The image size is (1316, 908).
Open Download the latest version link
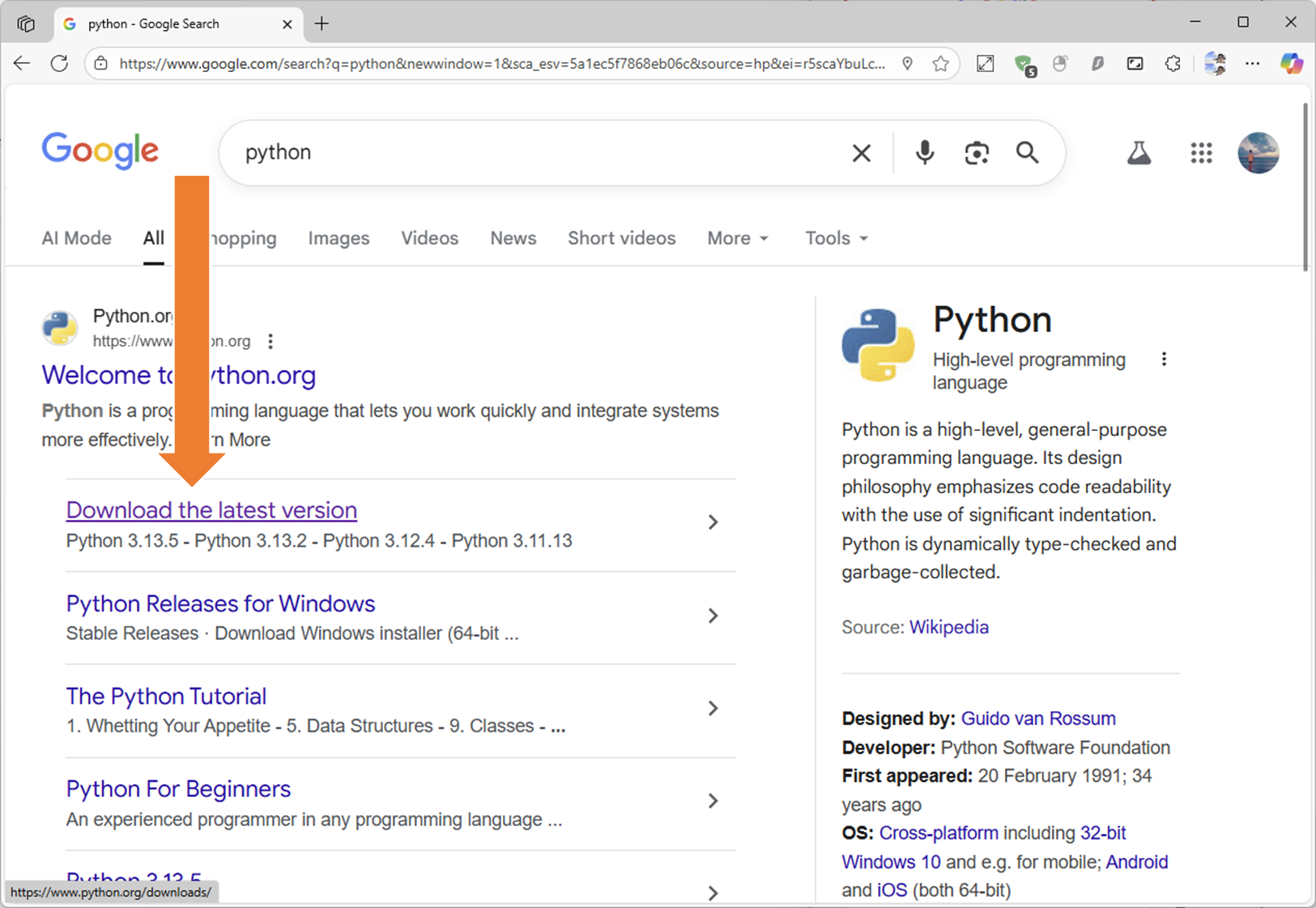[211, 510]
